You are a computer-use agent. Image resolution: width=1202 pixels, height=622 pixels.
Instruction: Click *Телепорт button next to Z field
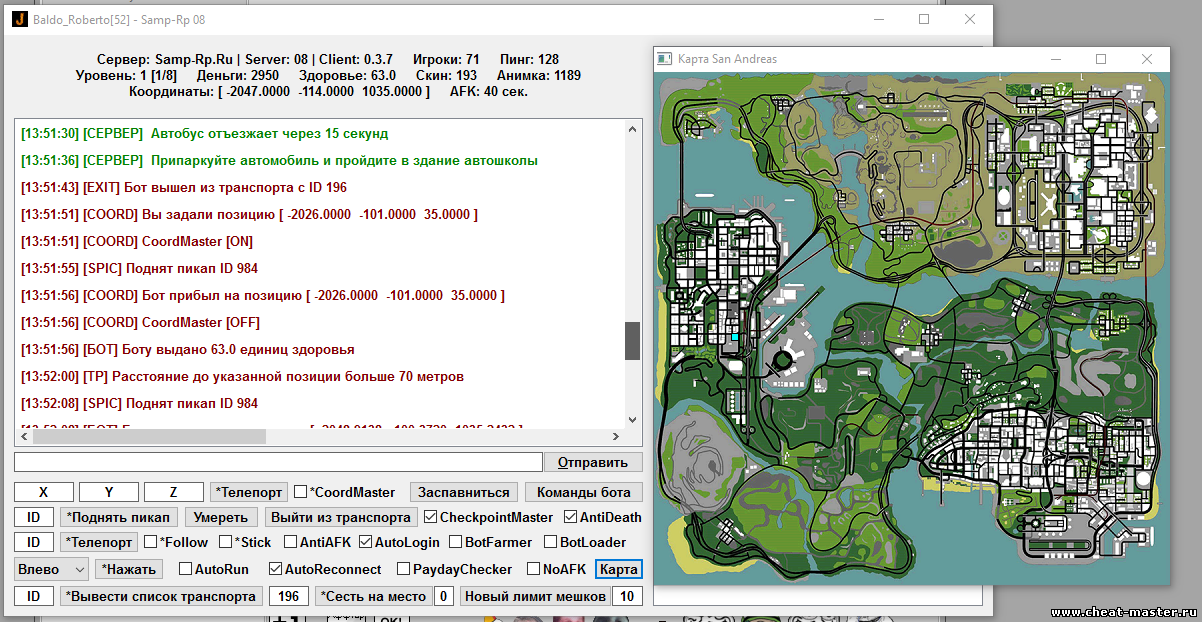click(x=249, y=492)
